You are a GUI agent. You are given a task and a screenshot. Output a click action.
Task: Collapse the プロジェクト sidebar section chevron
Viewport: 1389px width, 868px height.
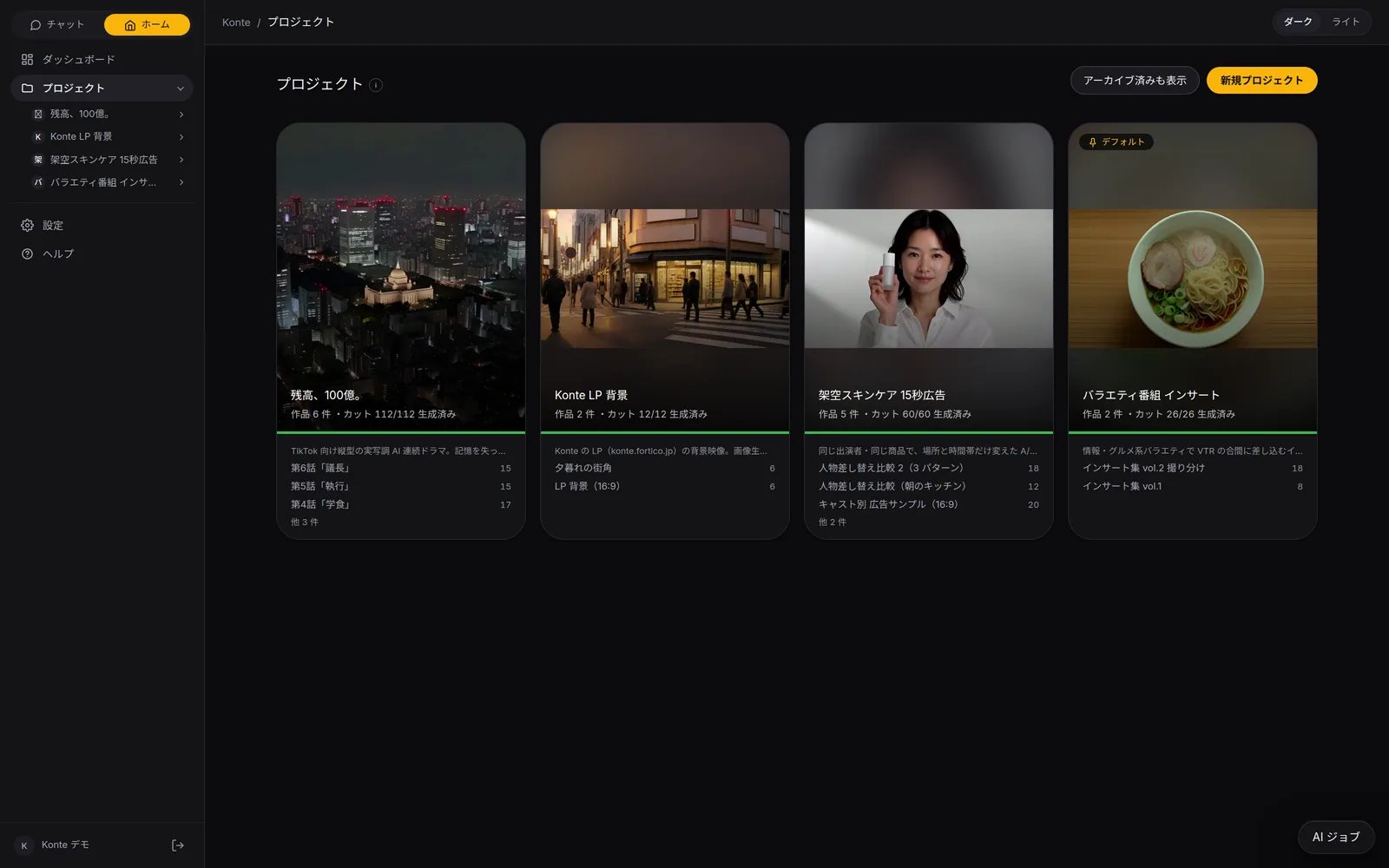click(181, 89)
